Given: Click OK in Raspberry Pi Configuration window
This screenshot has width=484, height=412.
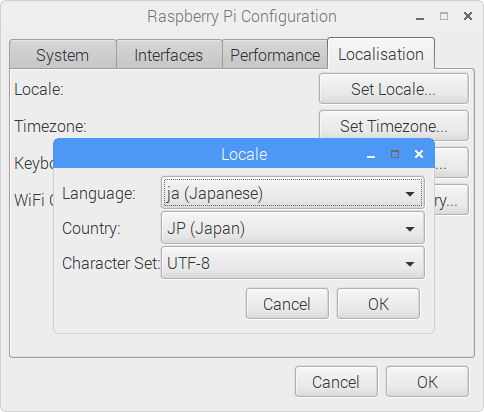Looking at the screenshot, I should pyautogui.click(x=427, y=382).
